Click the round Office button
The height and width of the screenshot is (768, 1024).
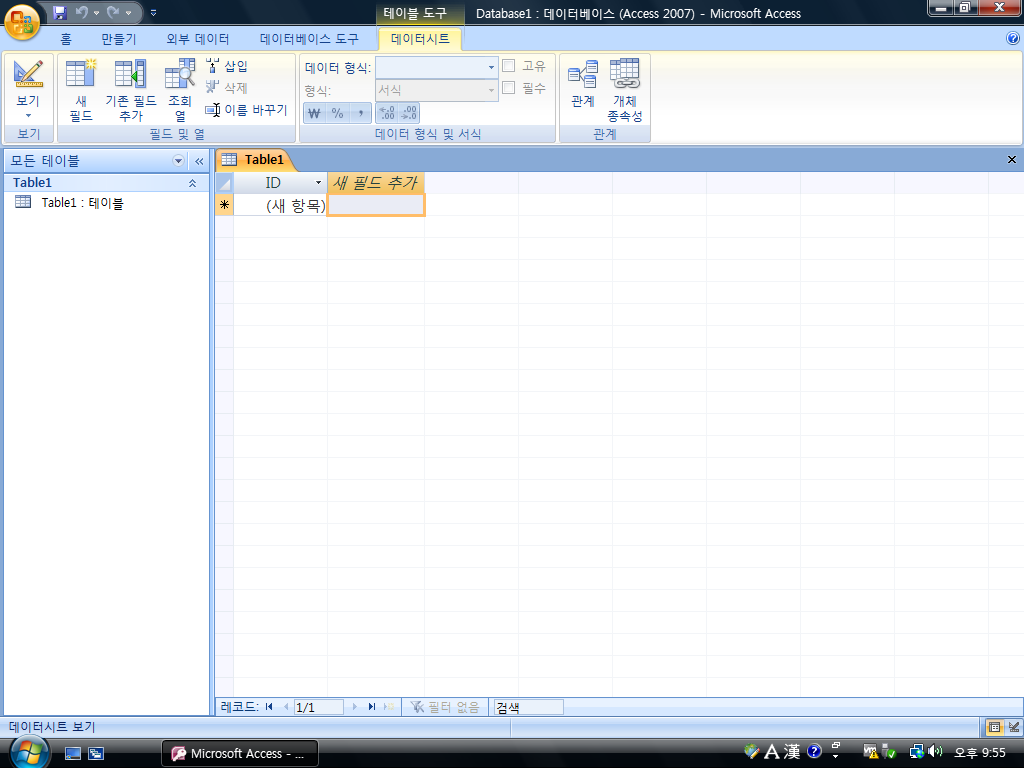[22, 22]
